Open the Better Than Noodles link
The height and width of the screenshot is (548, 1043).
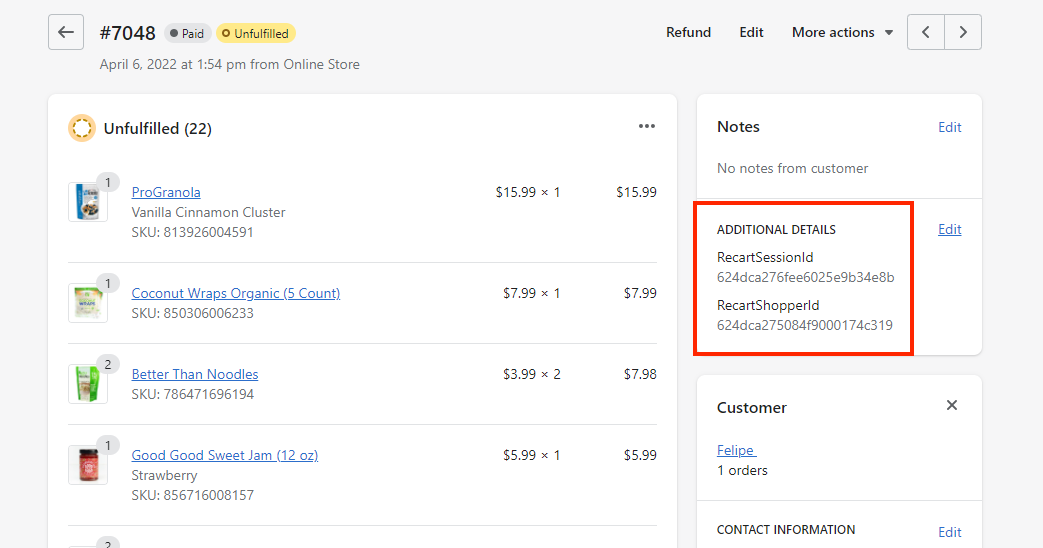click(x=195, y=374)
